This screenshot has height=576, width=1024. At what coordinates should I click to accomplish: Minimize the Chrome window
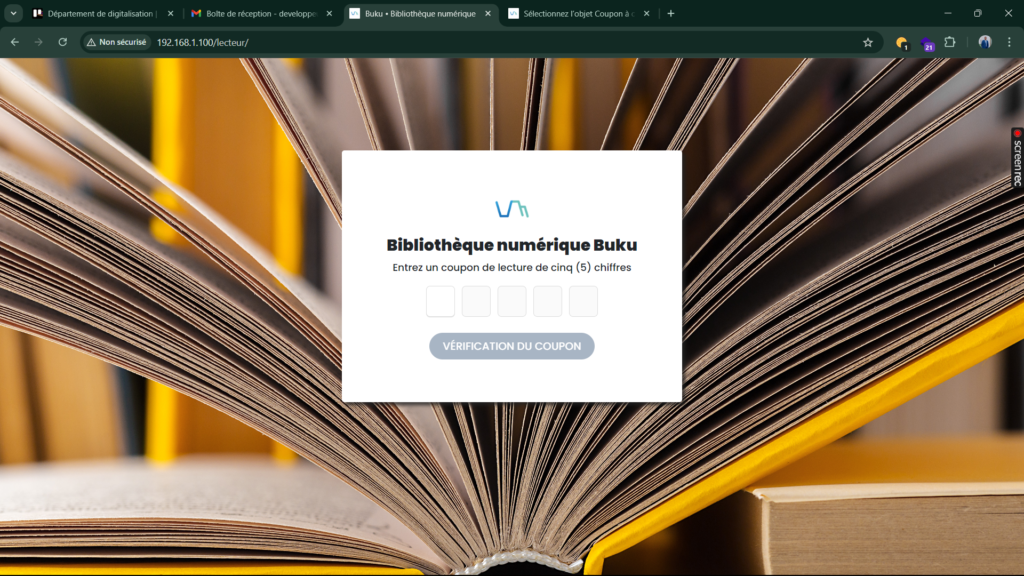point(948,13)
